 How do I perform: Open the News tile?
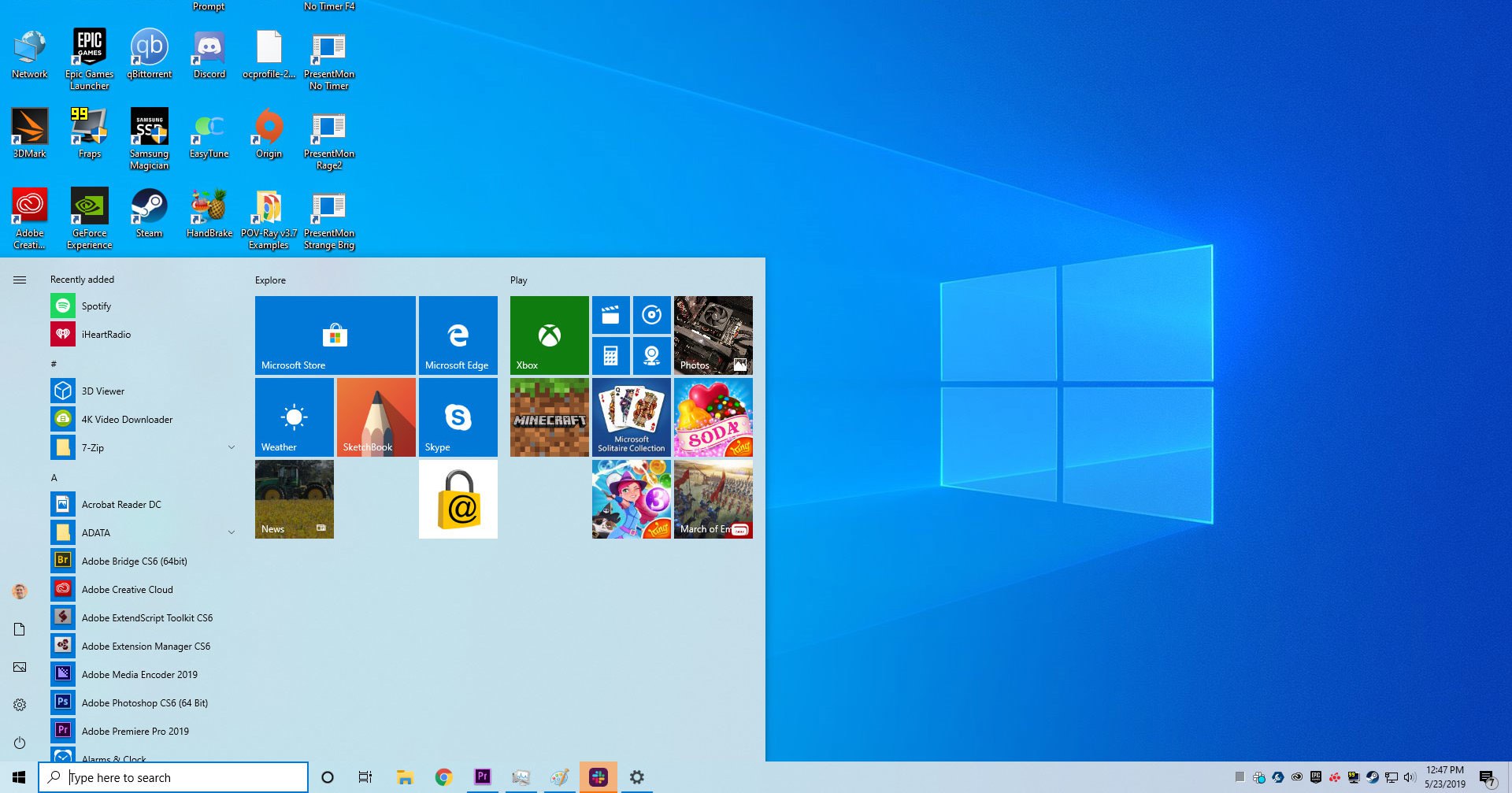(x=294, y=499)
